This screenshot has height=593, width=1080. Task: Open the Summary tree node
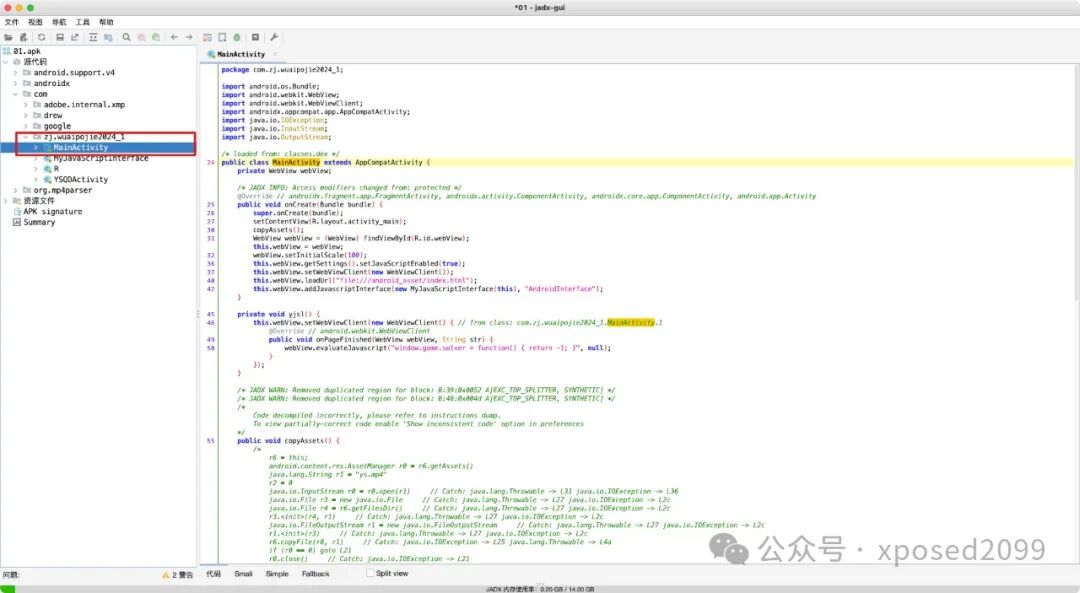coord(39,222)
